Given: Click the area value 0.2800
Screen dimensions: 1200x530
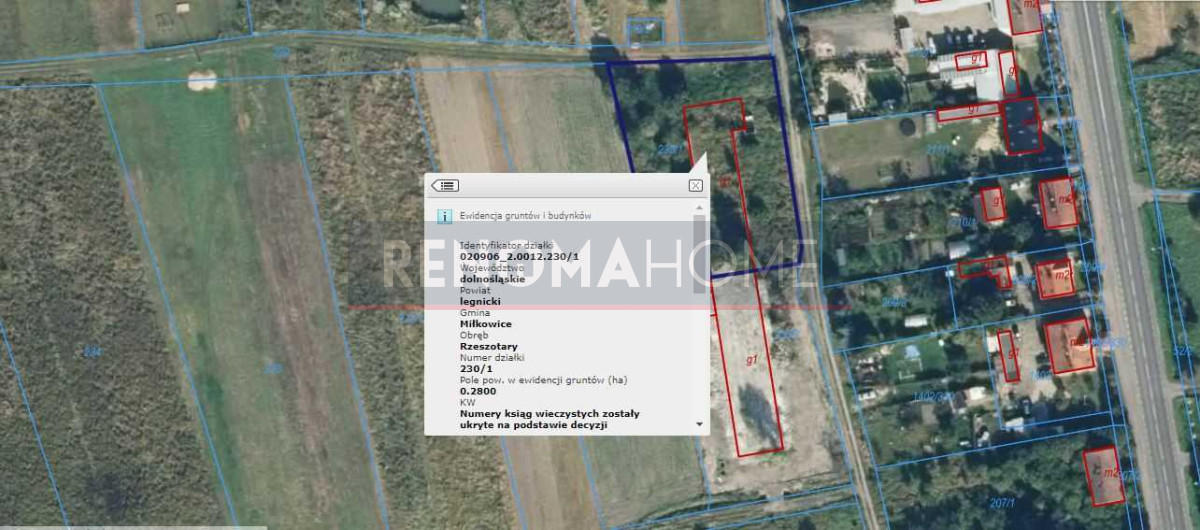Looking at the screenshot, I should click(480, 391).
